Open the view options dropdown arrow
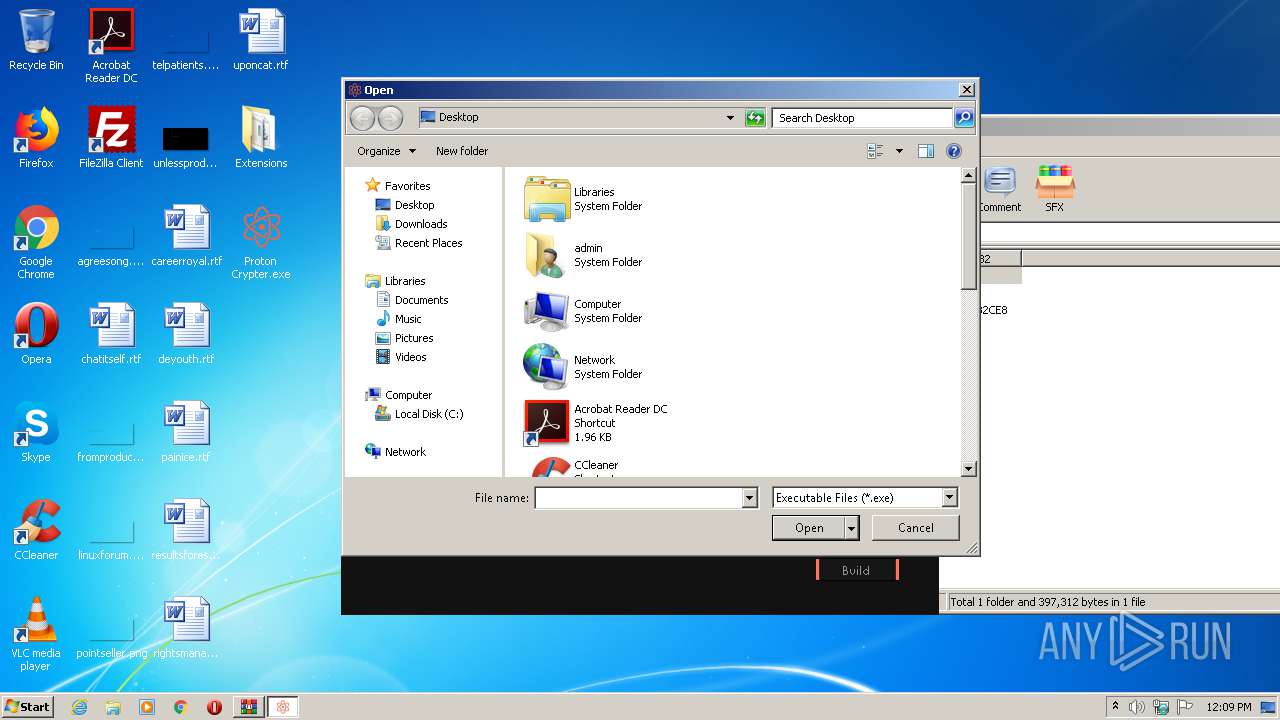Image resolution: width=1280 pixels, height=720 pixels. click(x=899, y=151)
